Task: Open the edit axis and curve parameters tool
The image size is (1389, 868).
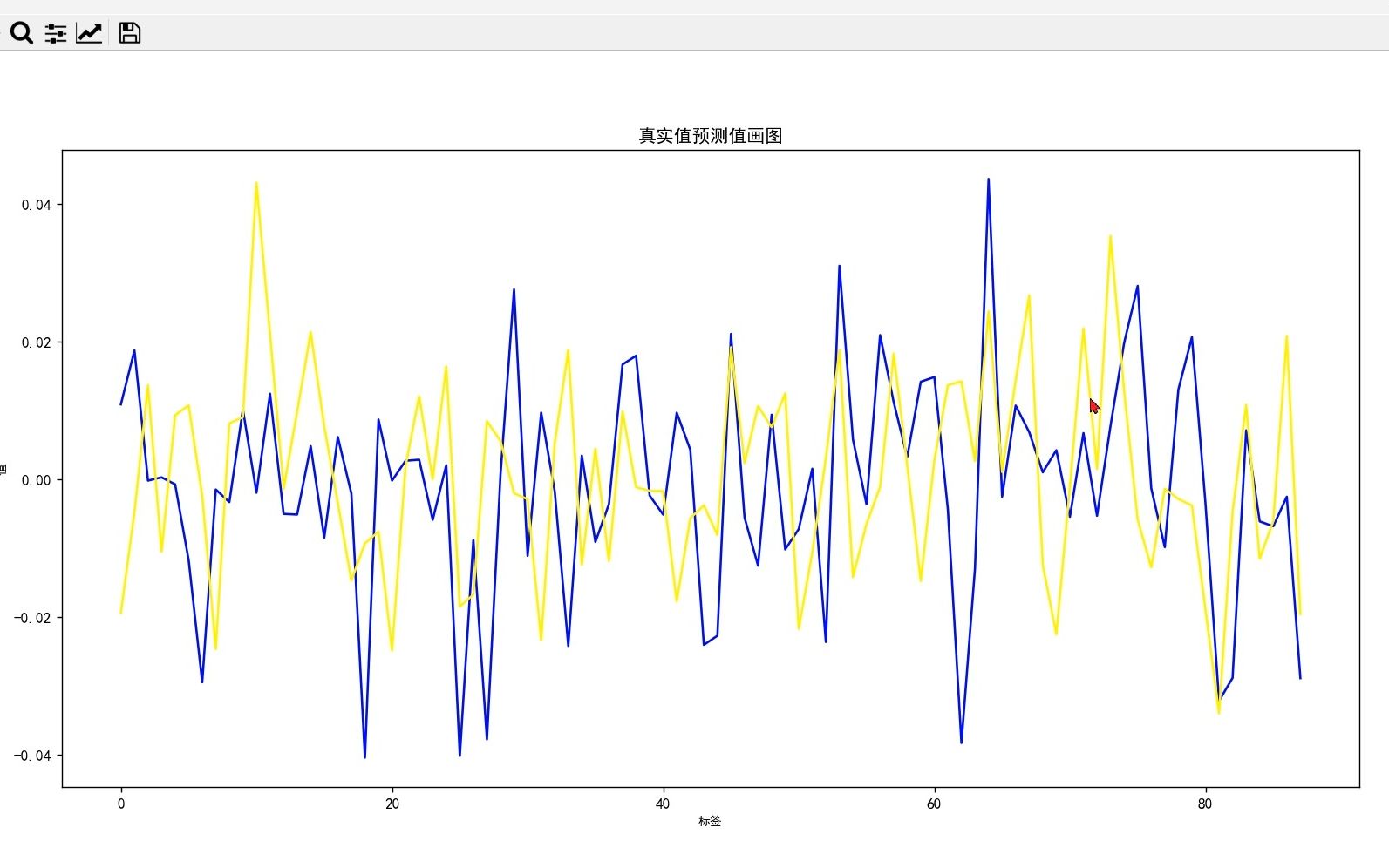Action: [89, 33]
